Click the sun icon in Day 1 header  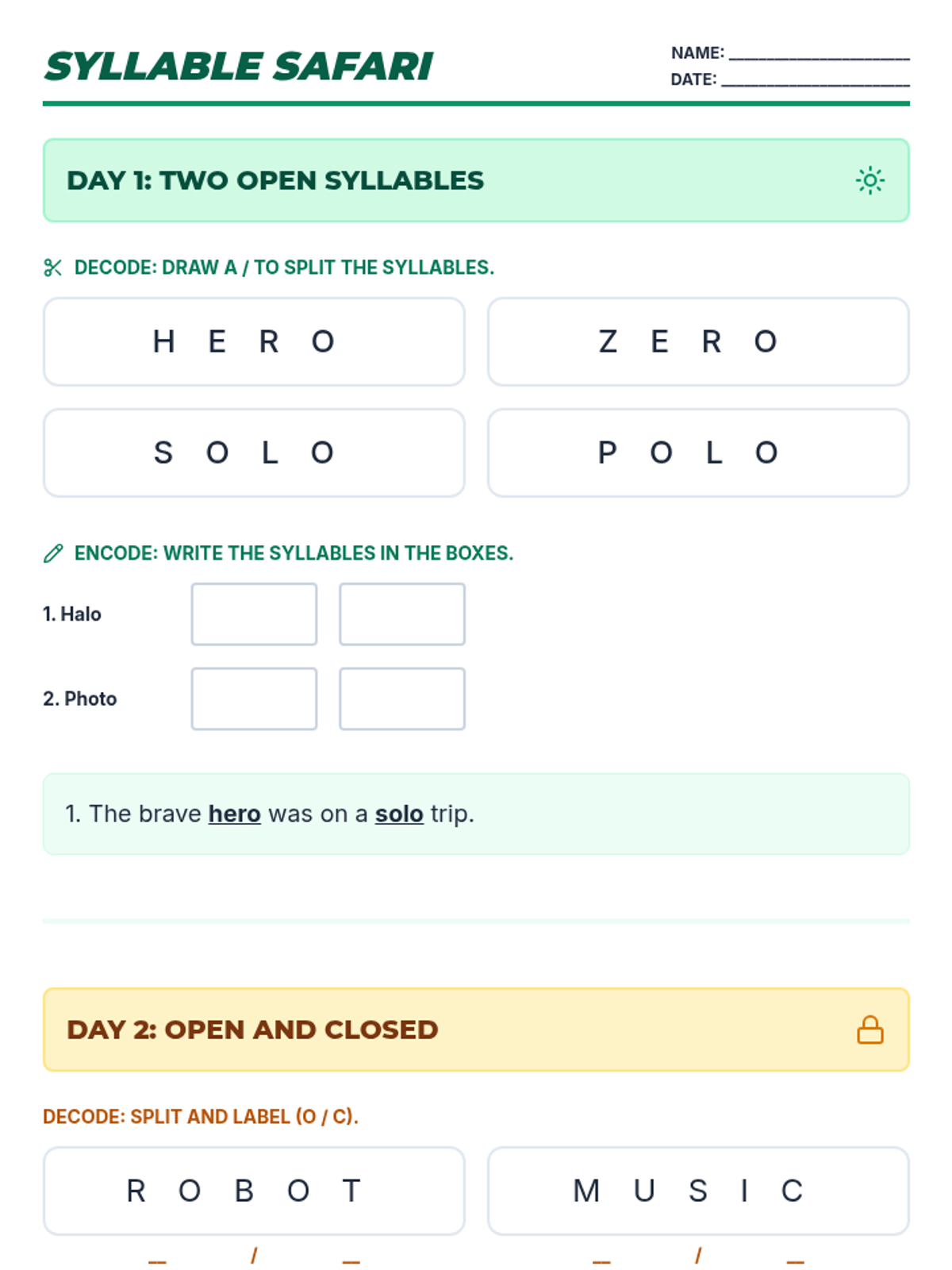869,181
